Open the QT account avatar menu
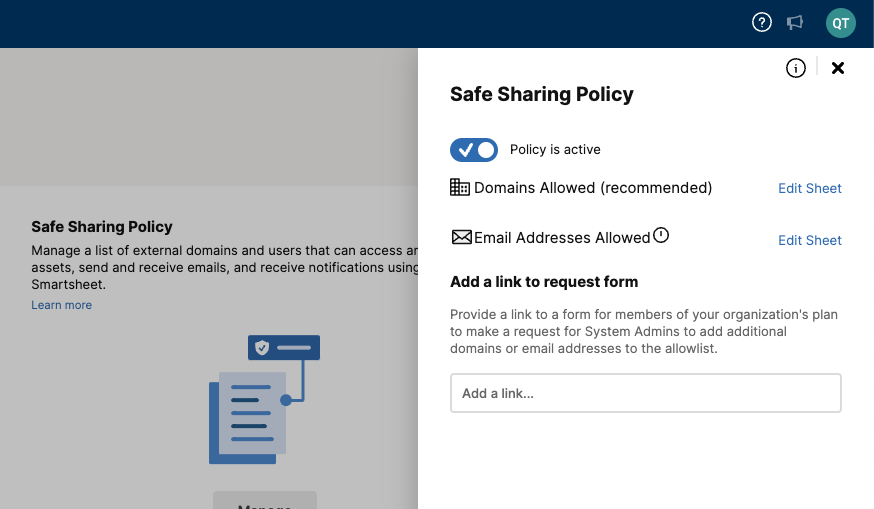Screen dimensions: 874x509 [x=840, y=23]
